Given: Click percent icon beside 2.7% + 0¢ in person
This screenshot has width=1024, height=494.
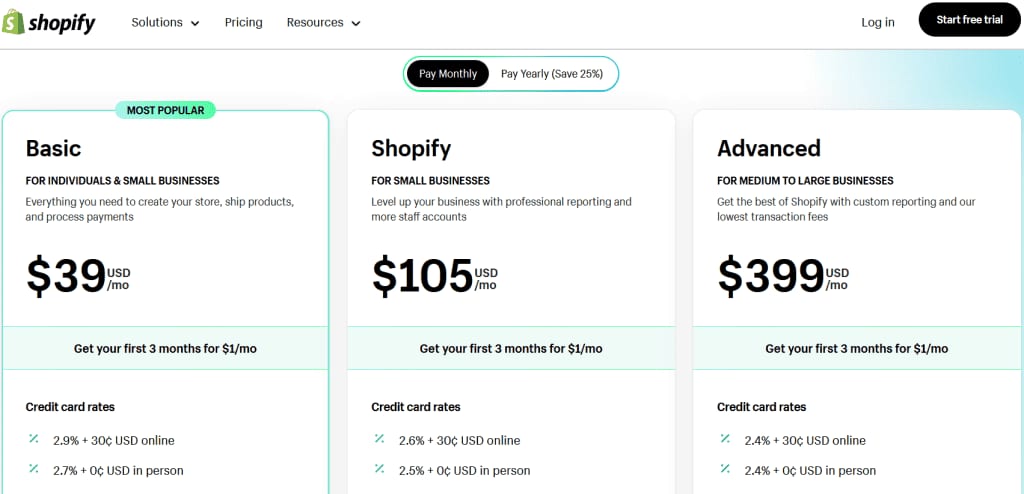Looking at the screenshot, I should 33,469.
